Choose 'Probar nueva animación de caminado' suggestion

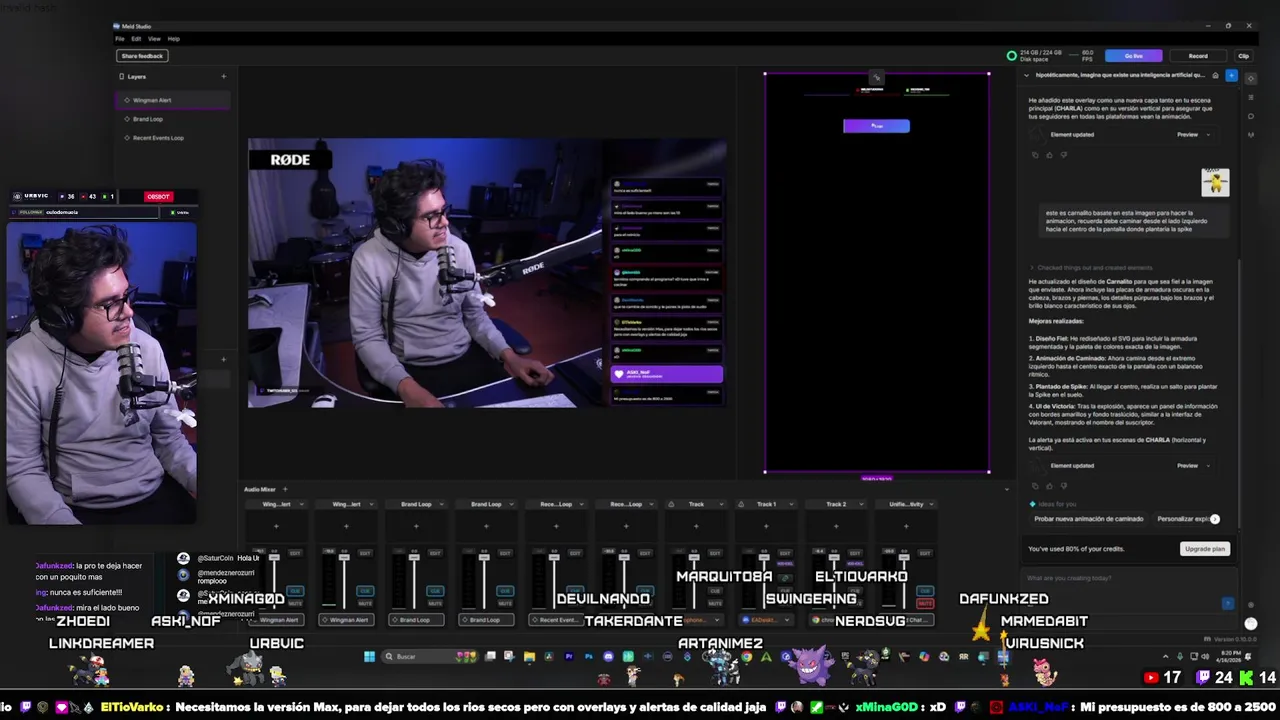click(1088, 519)
